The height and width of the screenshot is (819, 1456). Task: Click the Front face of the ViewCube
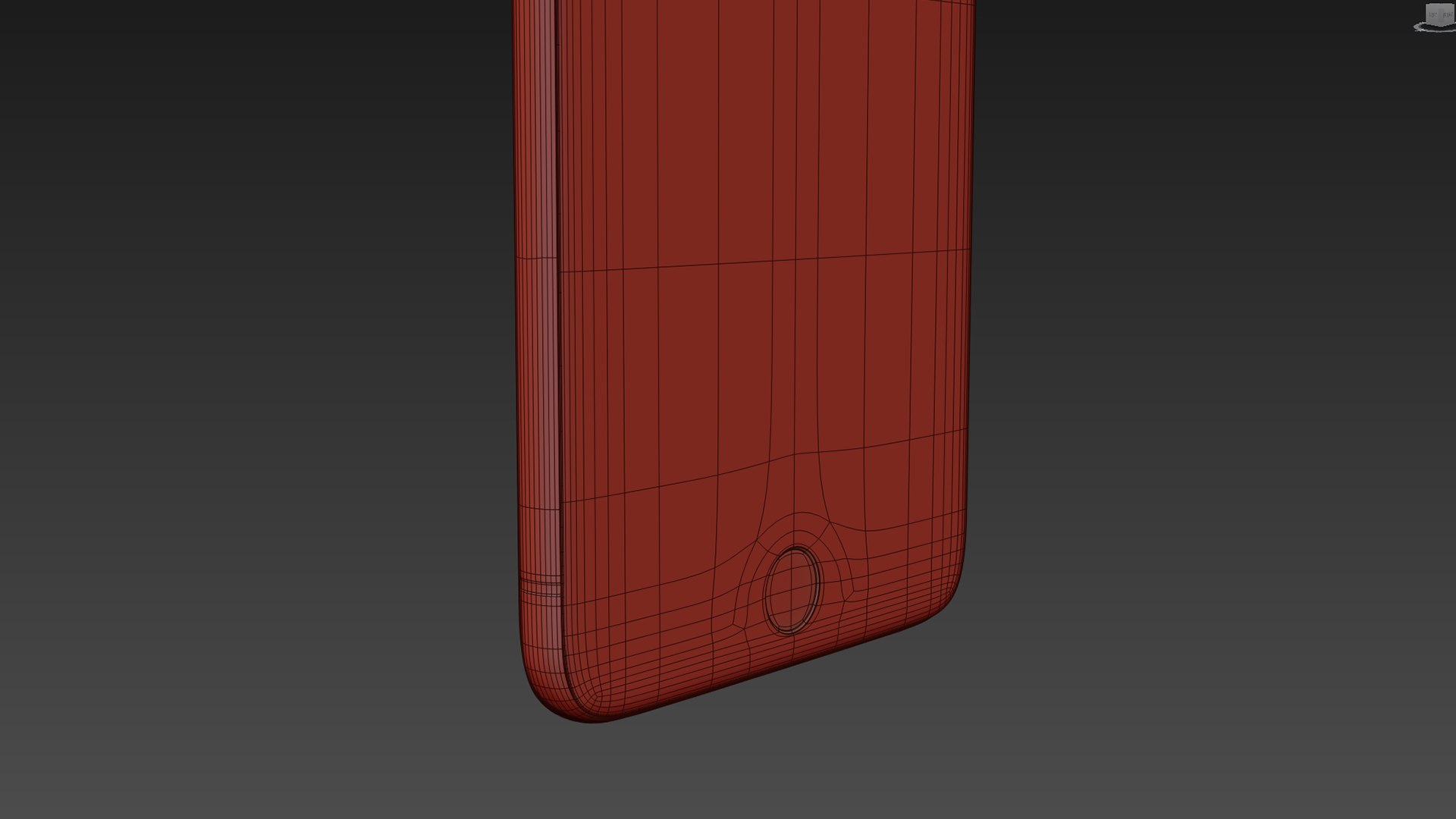[1448, 14]
